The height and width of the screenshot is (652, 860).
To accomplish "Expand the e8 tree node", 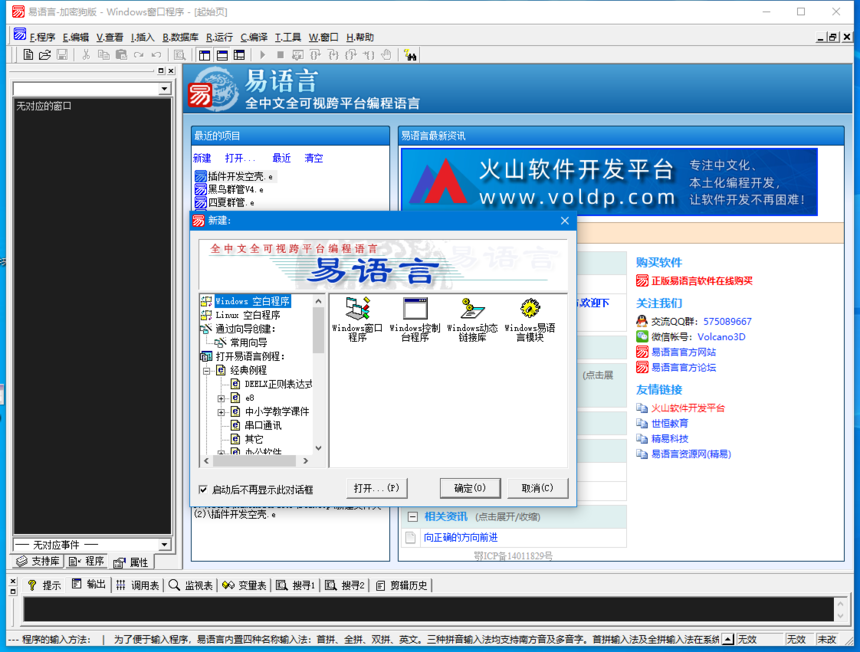I will click(221, 398).
